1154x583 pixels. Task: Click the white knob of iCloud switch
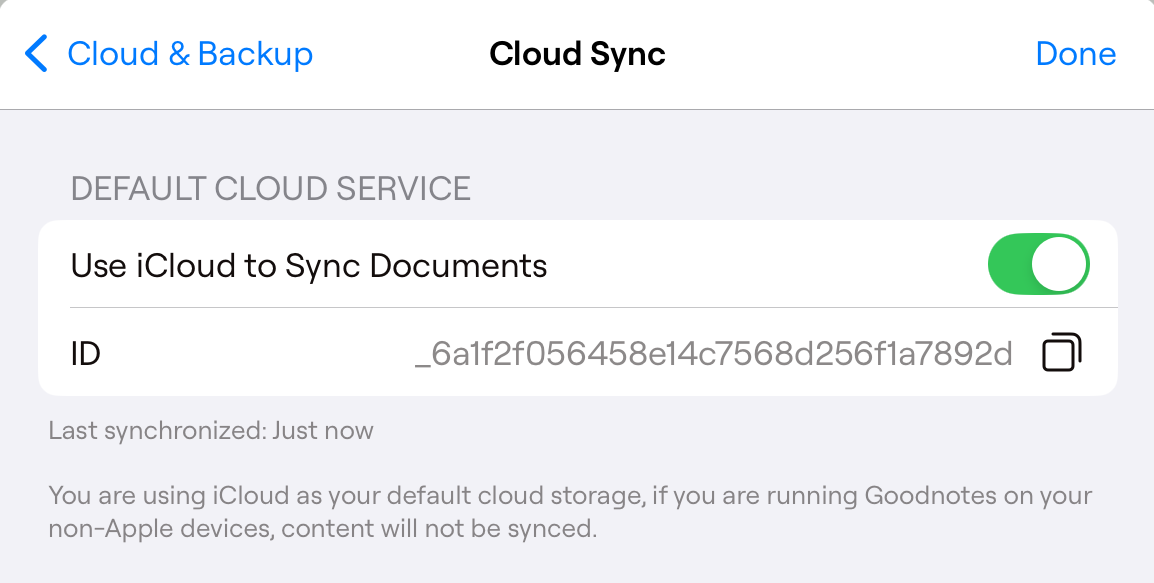point(1059,264)
